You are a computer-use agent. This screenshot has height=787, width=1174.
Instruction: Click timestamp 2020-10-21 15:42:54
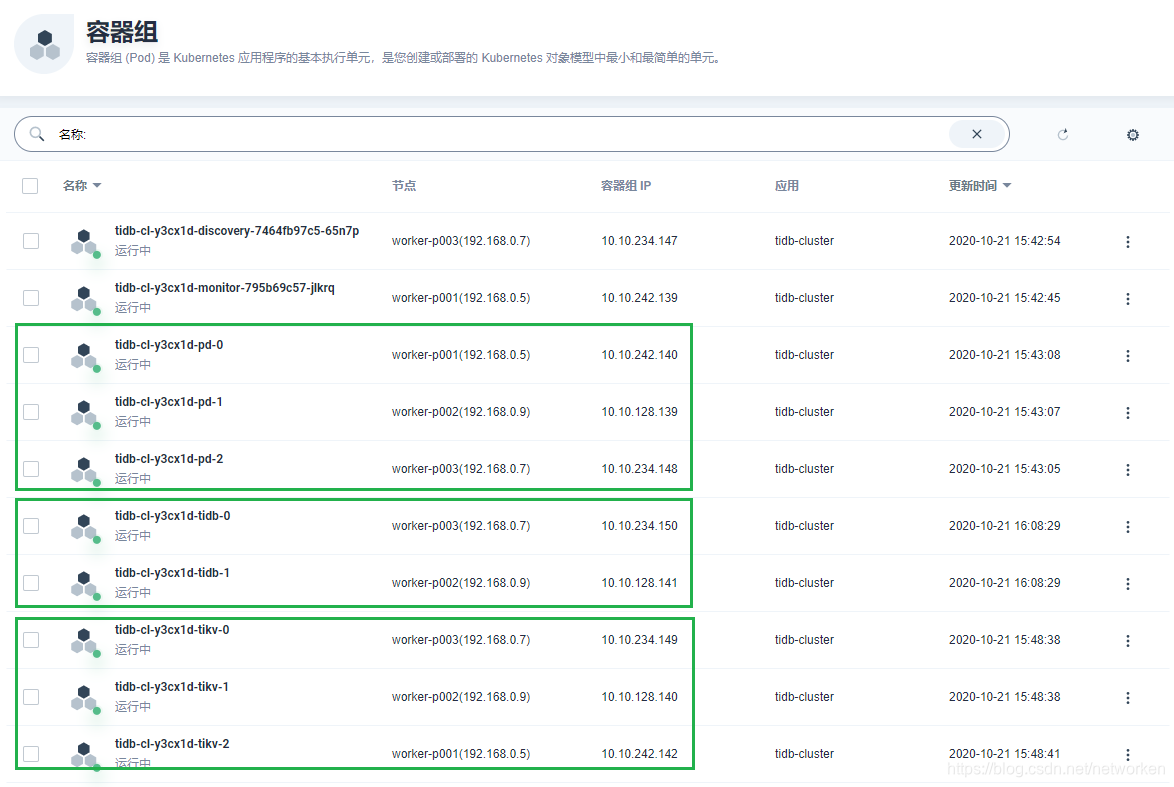click(x=1005, y=241)
